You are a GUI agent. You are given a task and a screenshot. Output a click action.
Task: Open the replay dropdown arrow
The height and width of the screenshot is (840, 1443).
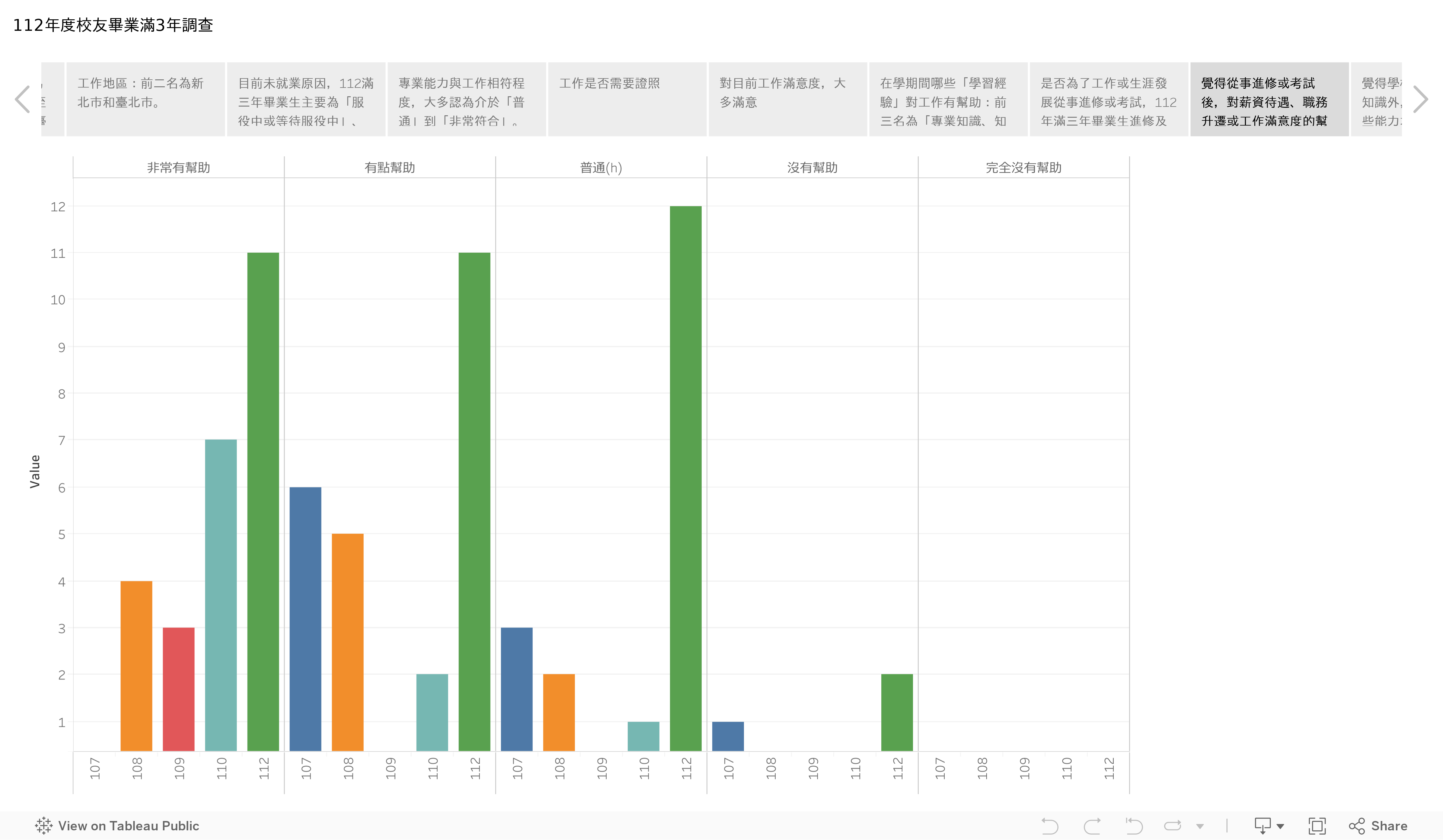[1200, 826]
